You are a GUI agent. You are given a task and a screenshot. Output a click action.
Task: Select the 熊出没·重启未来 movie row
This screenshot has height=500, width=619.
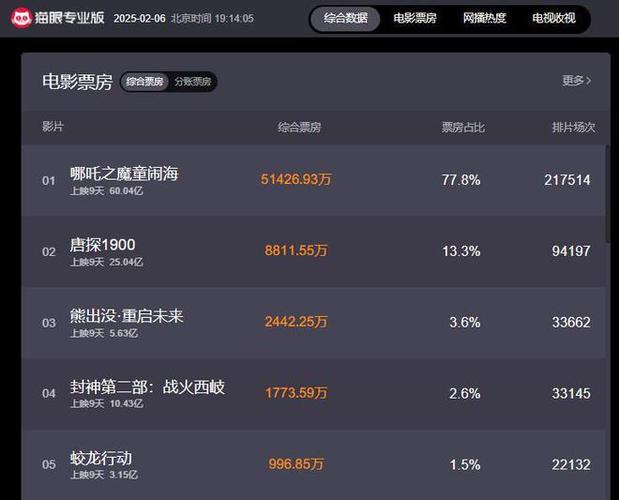pyautogui.click(x=127, y=316)
